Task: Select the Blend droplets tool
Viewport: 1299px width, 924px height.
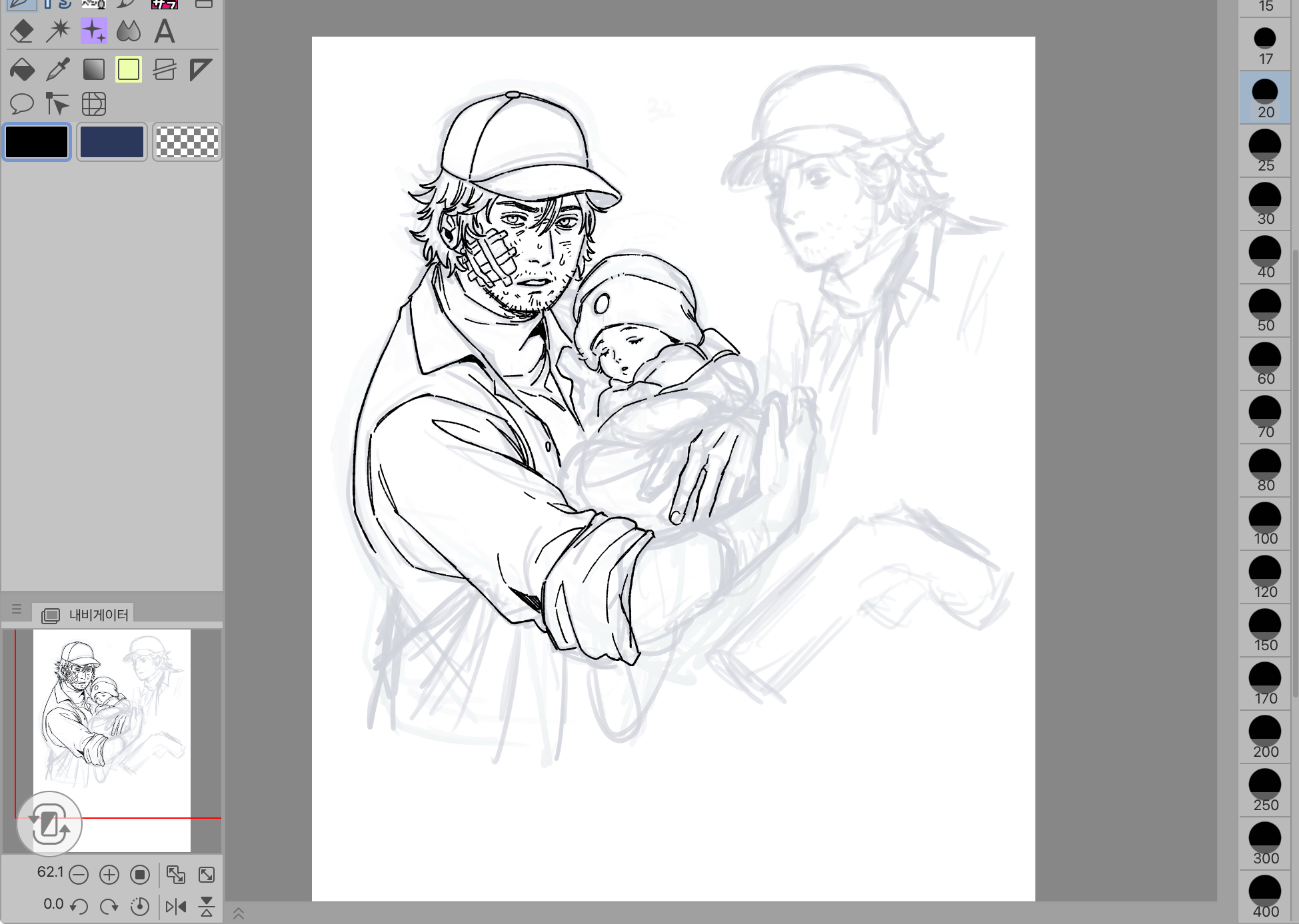Action: click(x=129, y=31)
